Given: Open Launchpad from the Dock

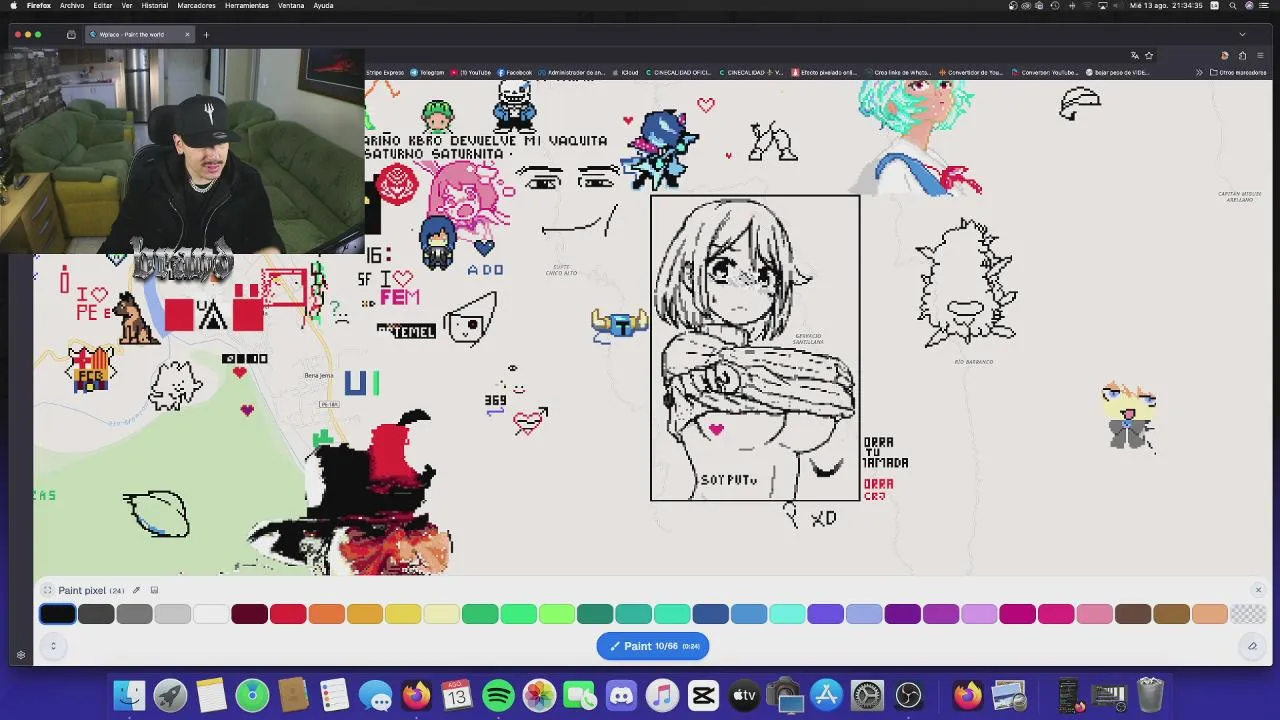Looking at the screenshot, I should click(x=170, y=695).
